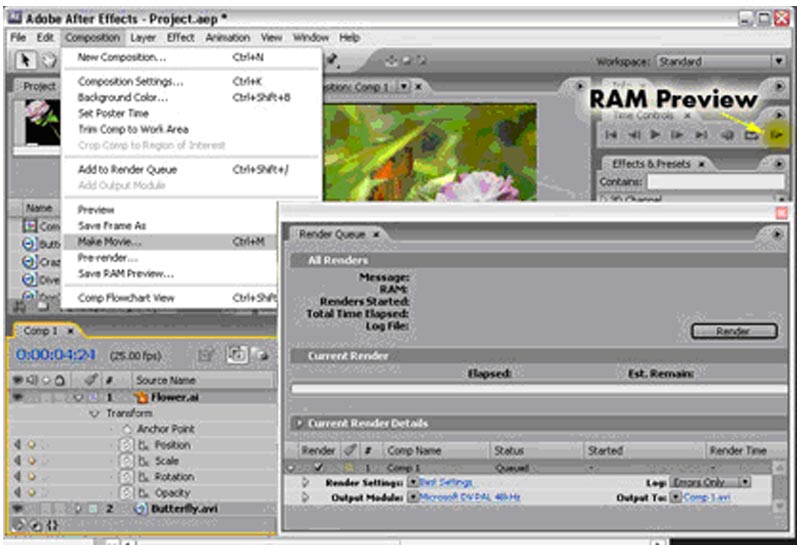800x550 pixels.
Task: Toggle Opacity keyframe checkbox diamond
Action: pyautogui.click(x=32, y=493)
